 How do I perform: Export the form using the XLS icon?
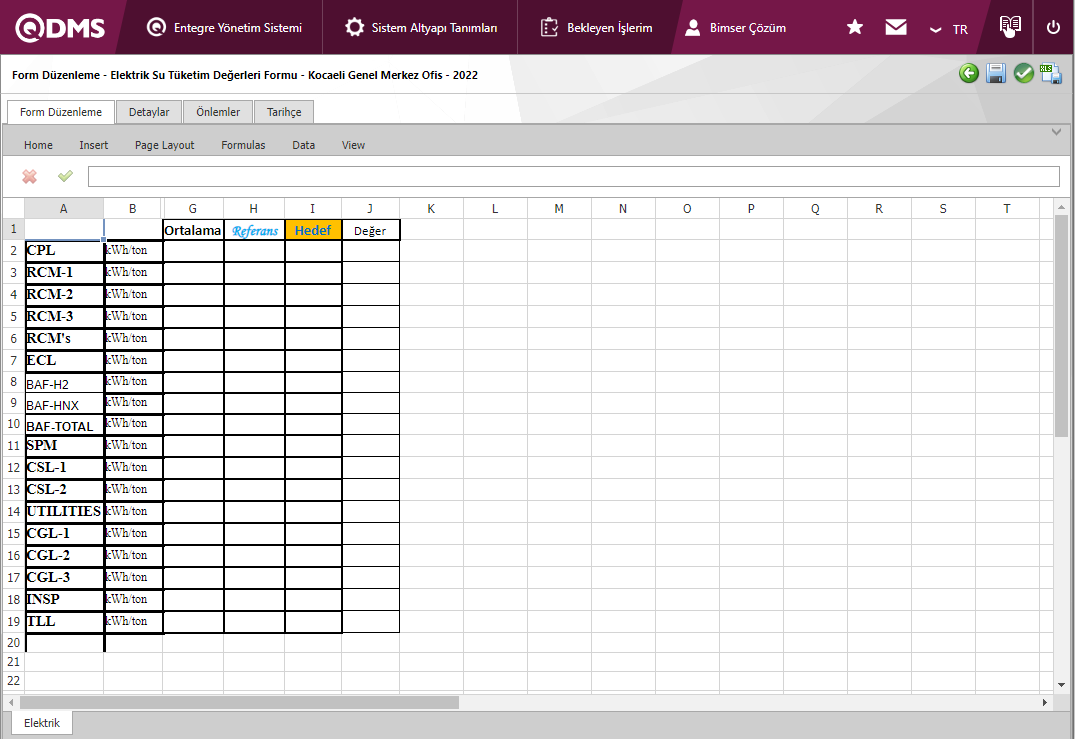(1050, 73)
